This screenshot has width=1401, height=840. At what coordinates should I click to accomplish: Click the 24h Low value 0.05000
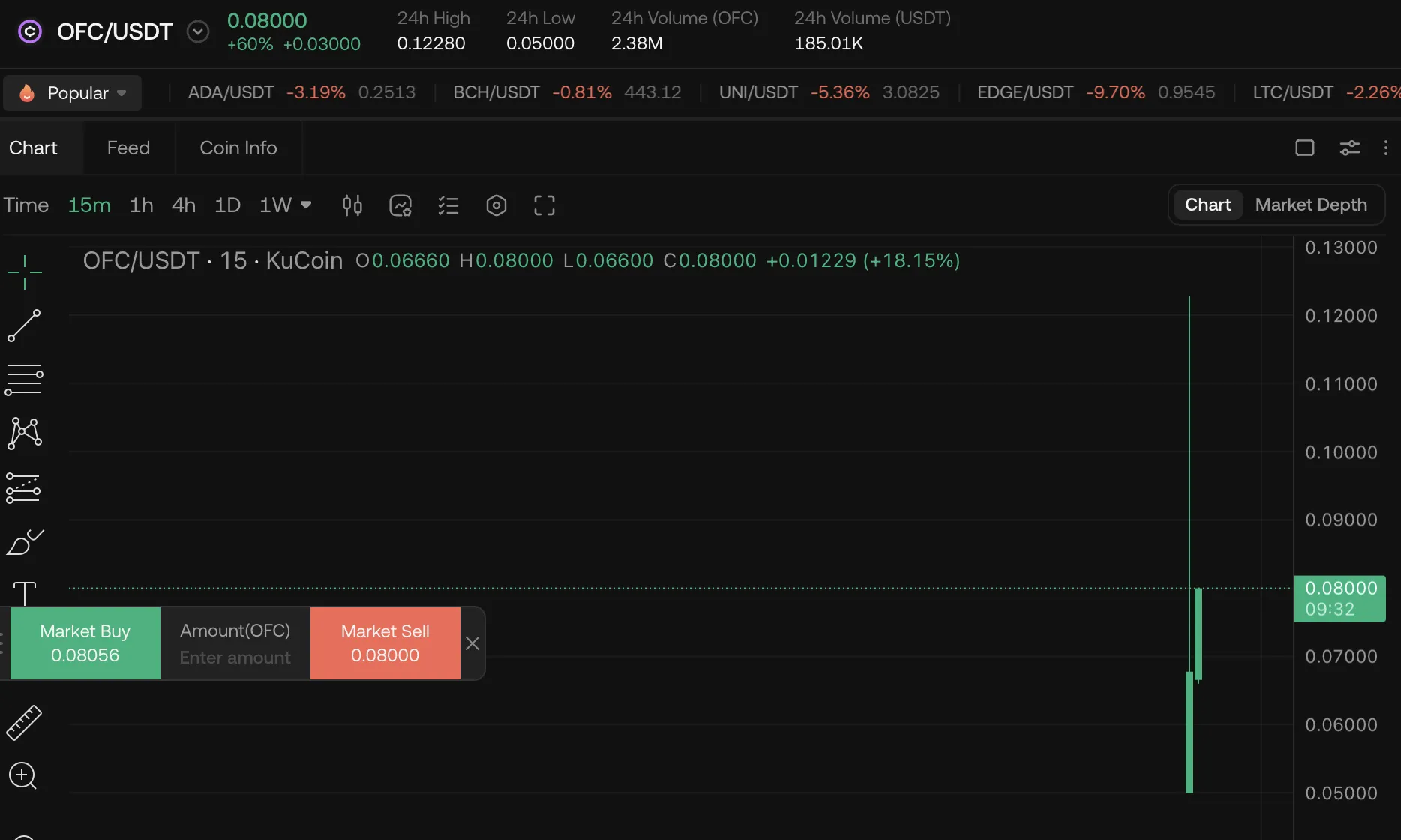540,43
